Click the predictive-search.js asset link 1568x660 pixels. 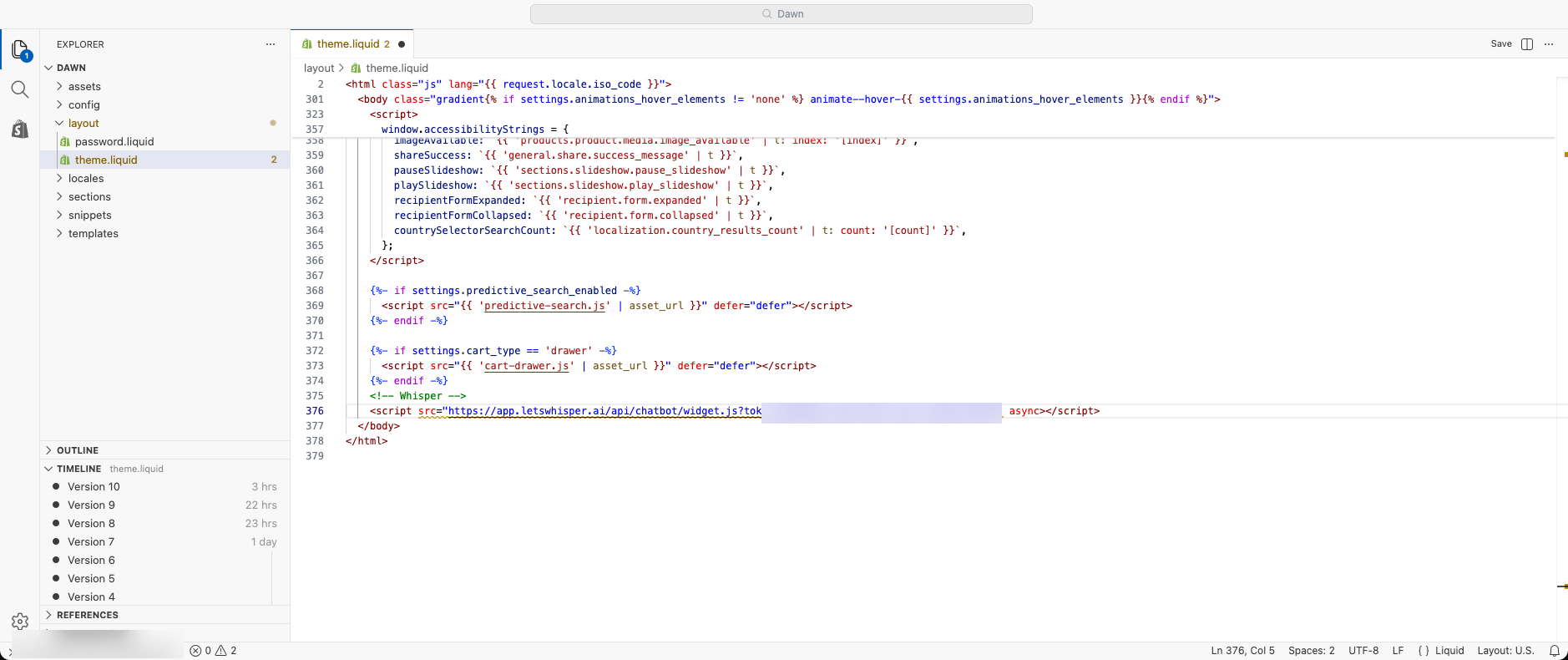click(544, 306)
